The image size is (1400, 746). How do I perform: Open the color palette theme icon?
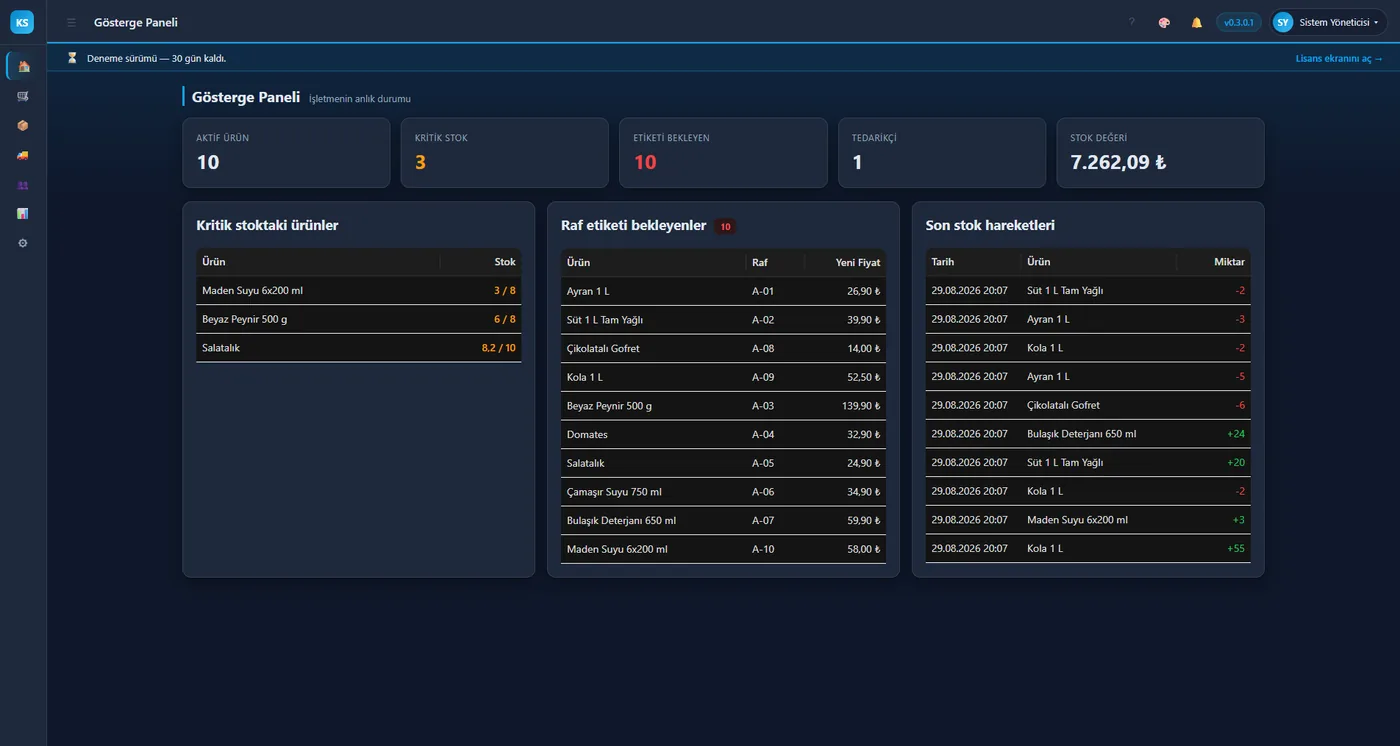(x=1164, y=22)
